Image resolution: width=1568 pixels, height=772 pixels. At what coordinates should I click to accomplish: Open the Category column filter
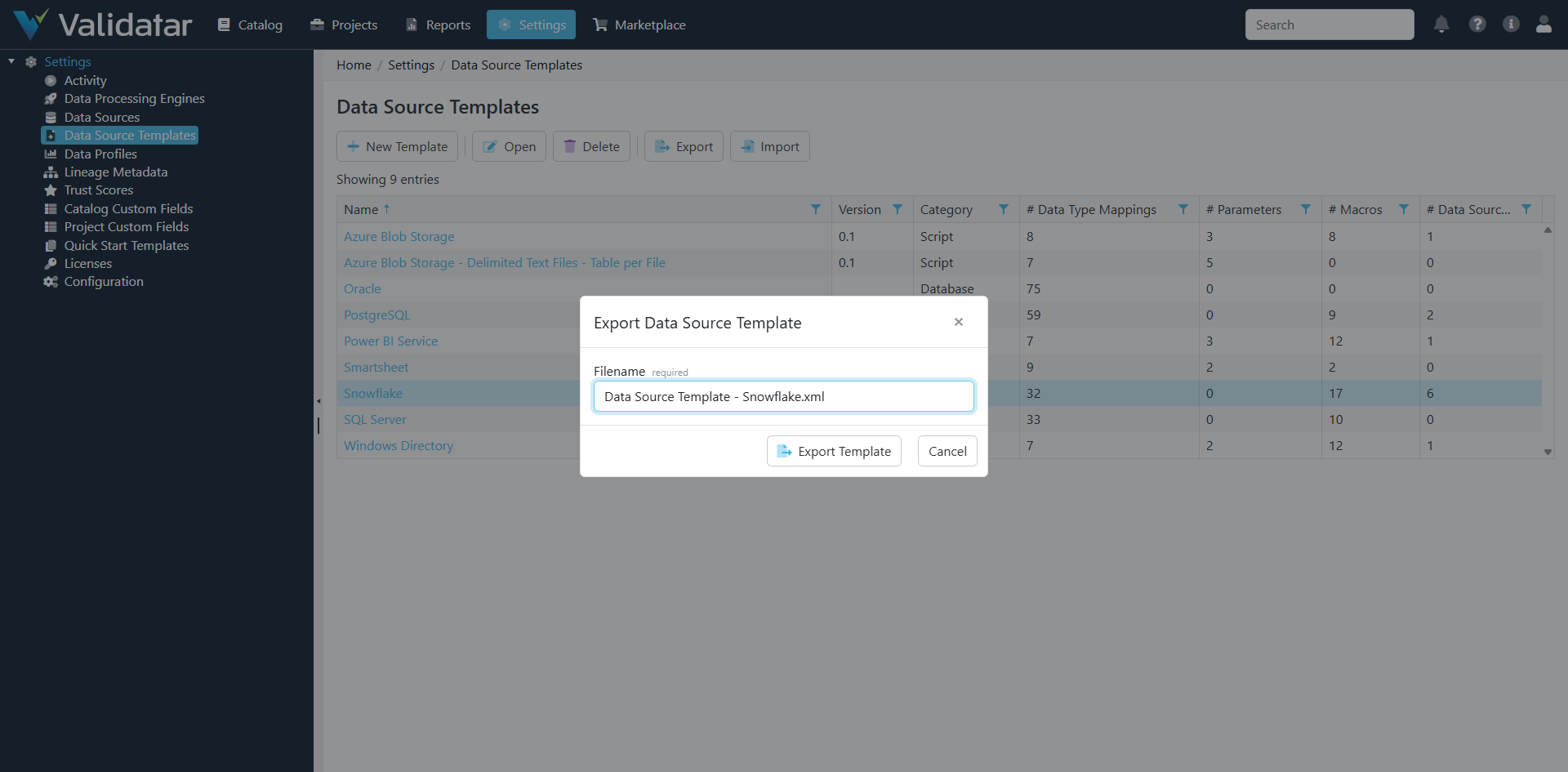(x=1004, y=209)
